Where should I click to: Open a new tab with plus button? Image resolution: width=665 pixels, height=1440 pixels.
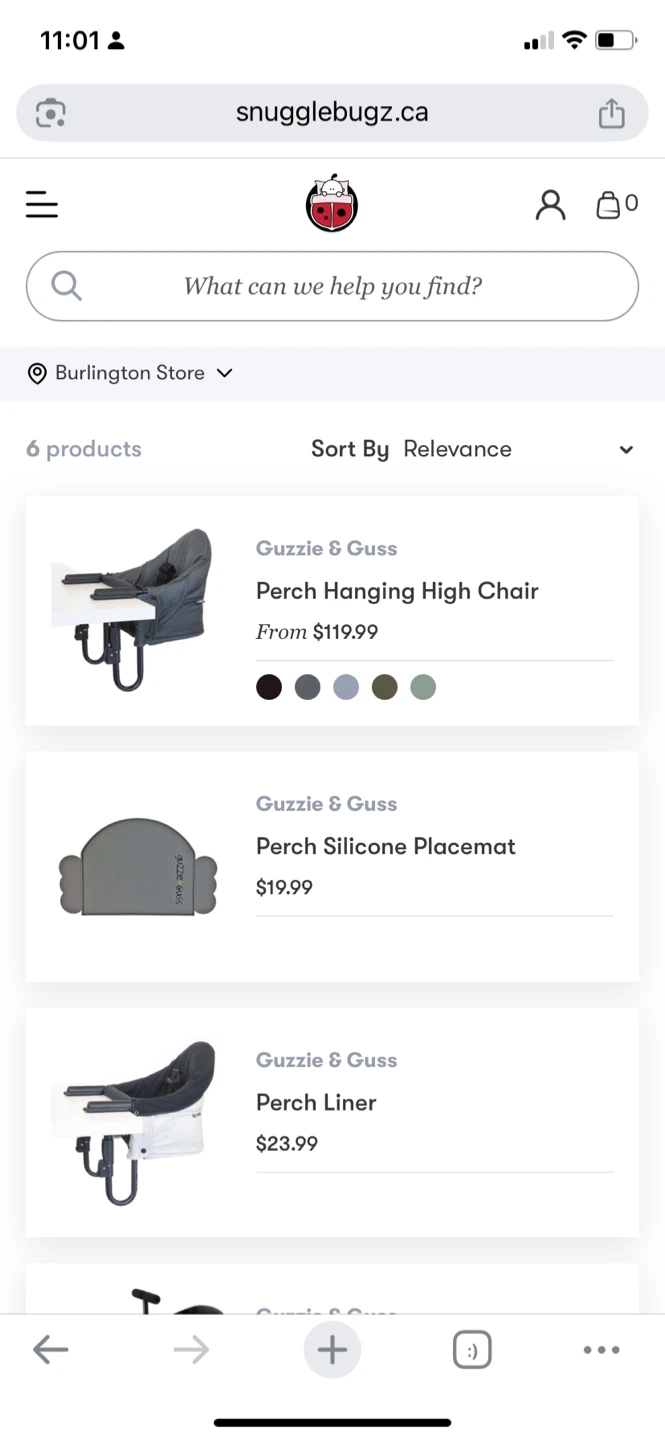[x=332, y=1350]
